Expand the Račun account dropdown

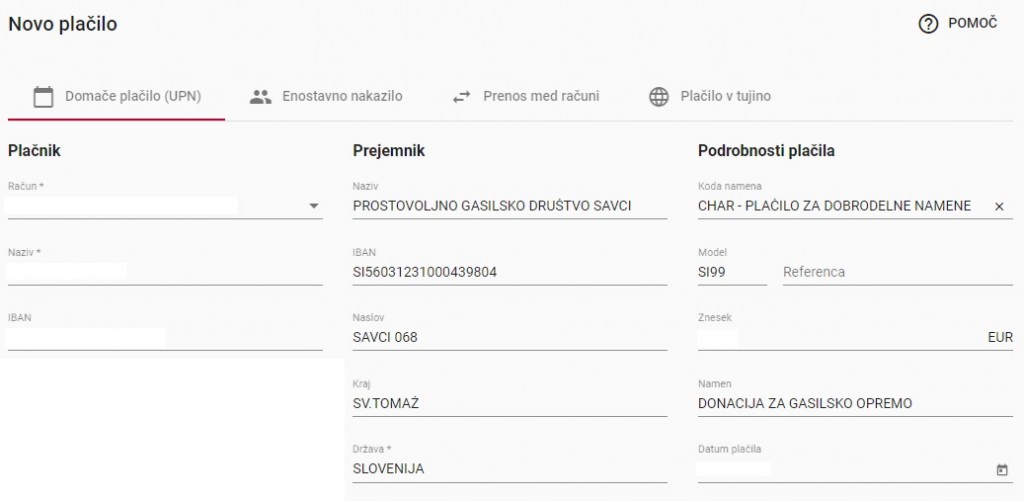(314, 206)
